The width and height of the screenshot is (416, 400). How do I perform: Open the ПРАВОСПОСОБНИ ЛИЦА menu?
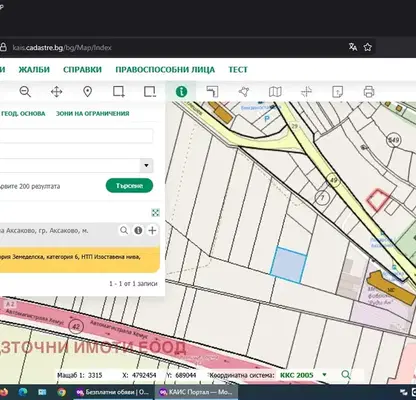click(x=165, y=70)
